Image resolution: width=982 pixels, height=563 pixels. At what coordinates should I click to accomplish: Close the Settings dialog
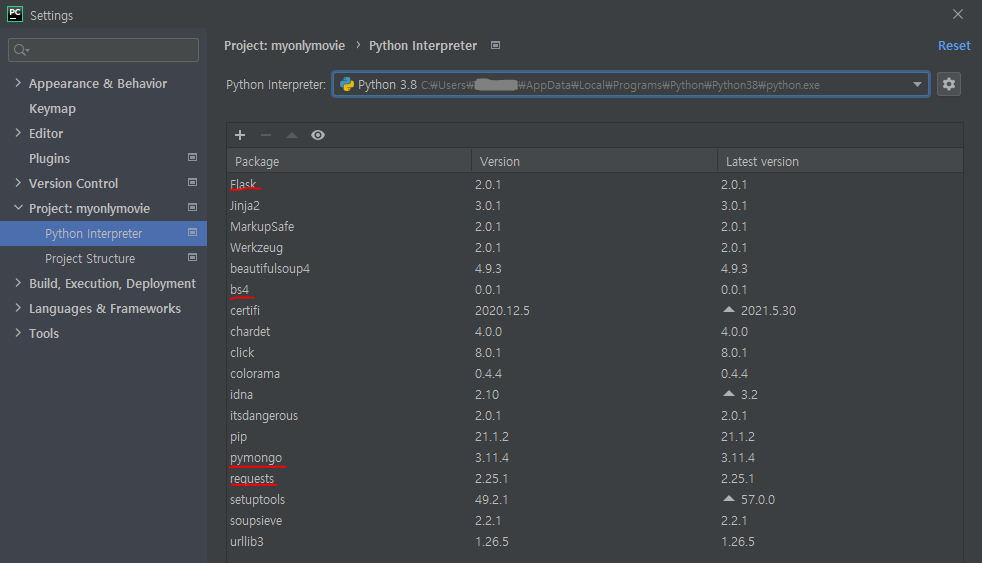[x=958, y=14]
